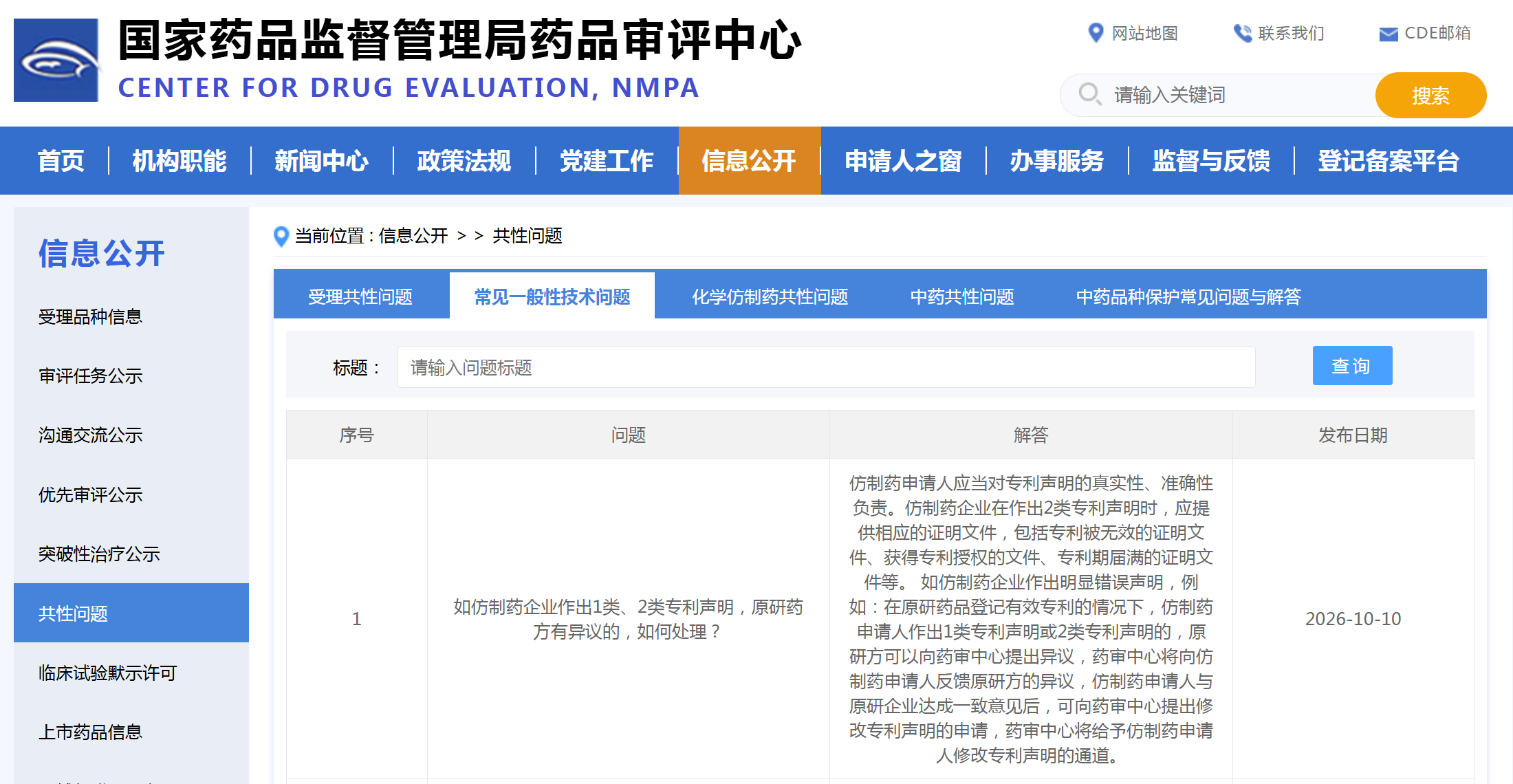Click the 发布日期 column header

click(1353, 435)
